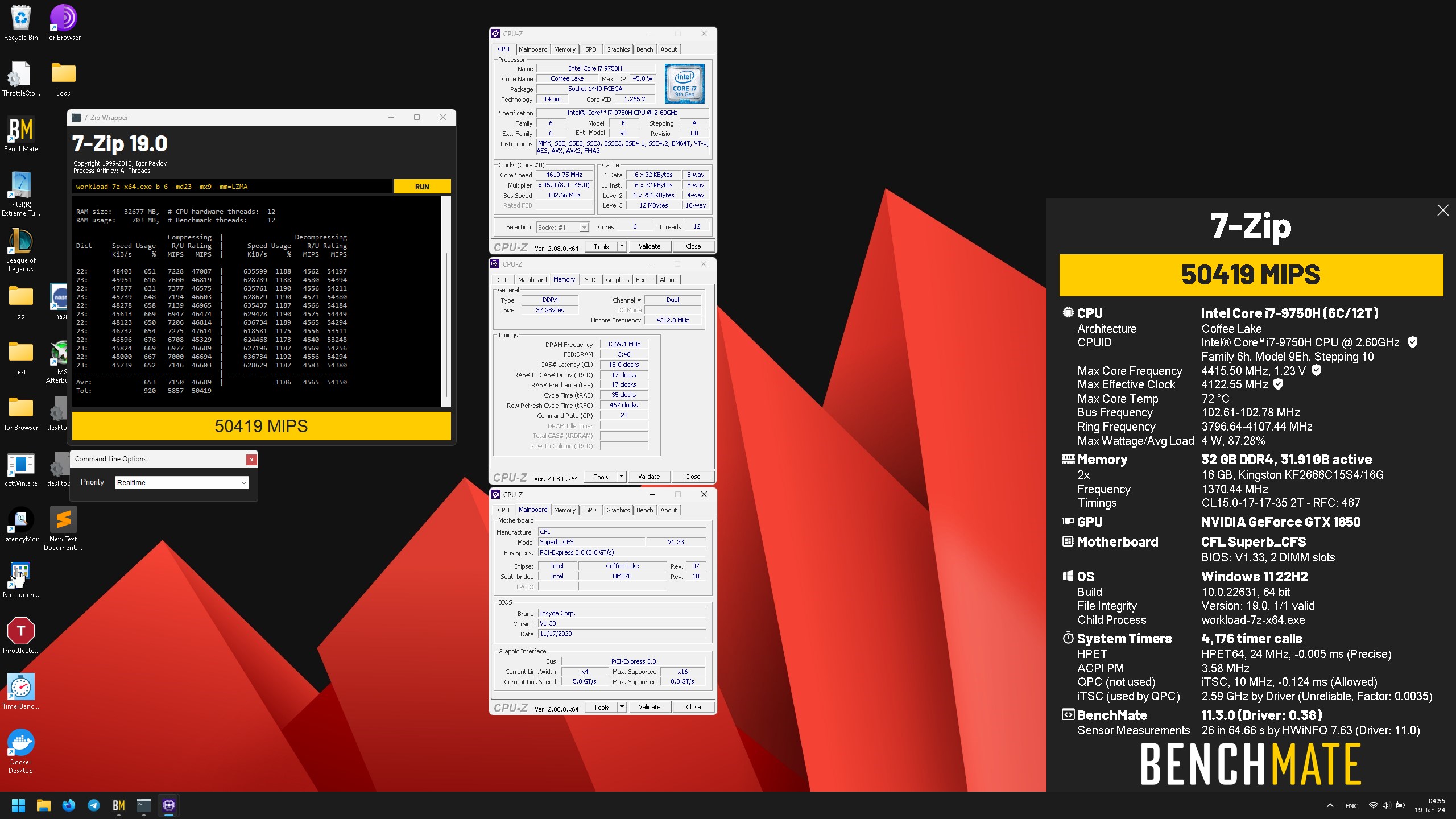Close the BenchMate result overlay
The height and width of the screenshot is (819, 1456).
pyautogui.click(x=1443, y=210)
